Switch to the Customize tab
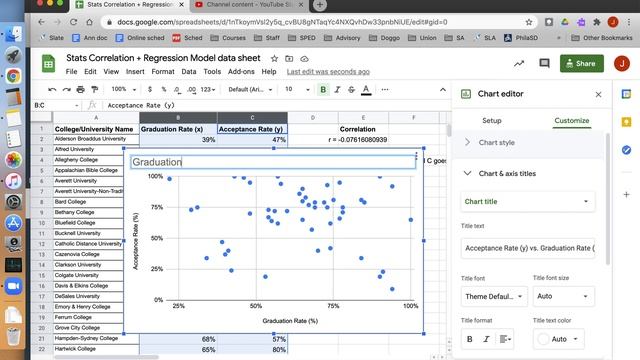The image size is (640, 360). (571, 121)
